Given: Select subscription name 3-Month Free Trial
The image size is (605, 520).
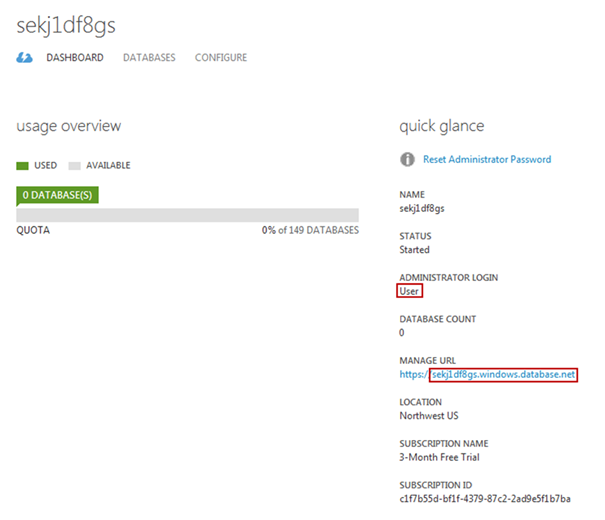Looking at the screenshot, I should [x=439, y=457].
